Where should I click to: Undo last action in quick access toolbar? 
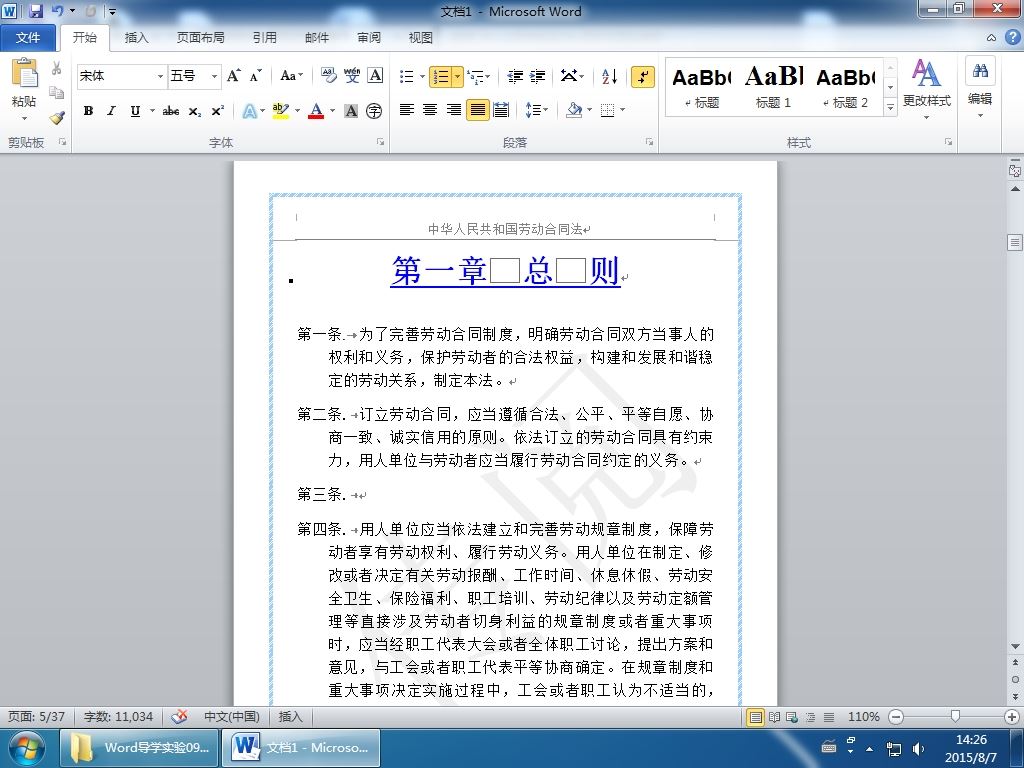click(58, 11)
